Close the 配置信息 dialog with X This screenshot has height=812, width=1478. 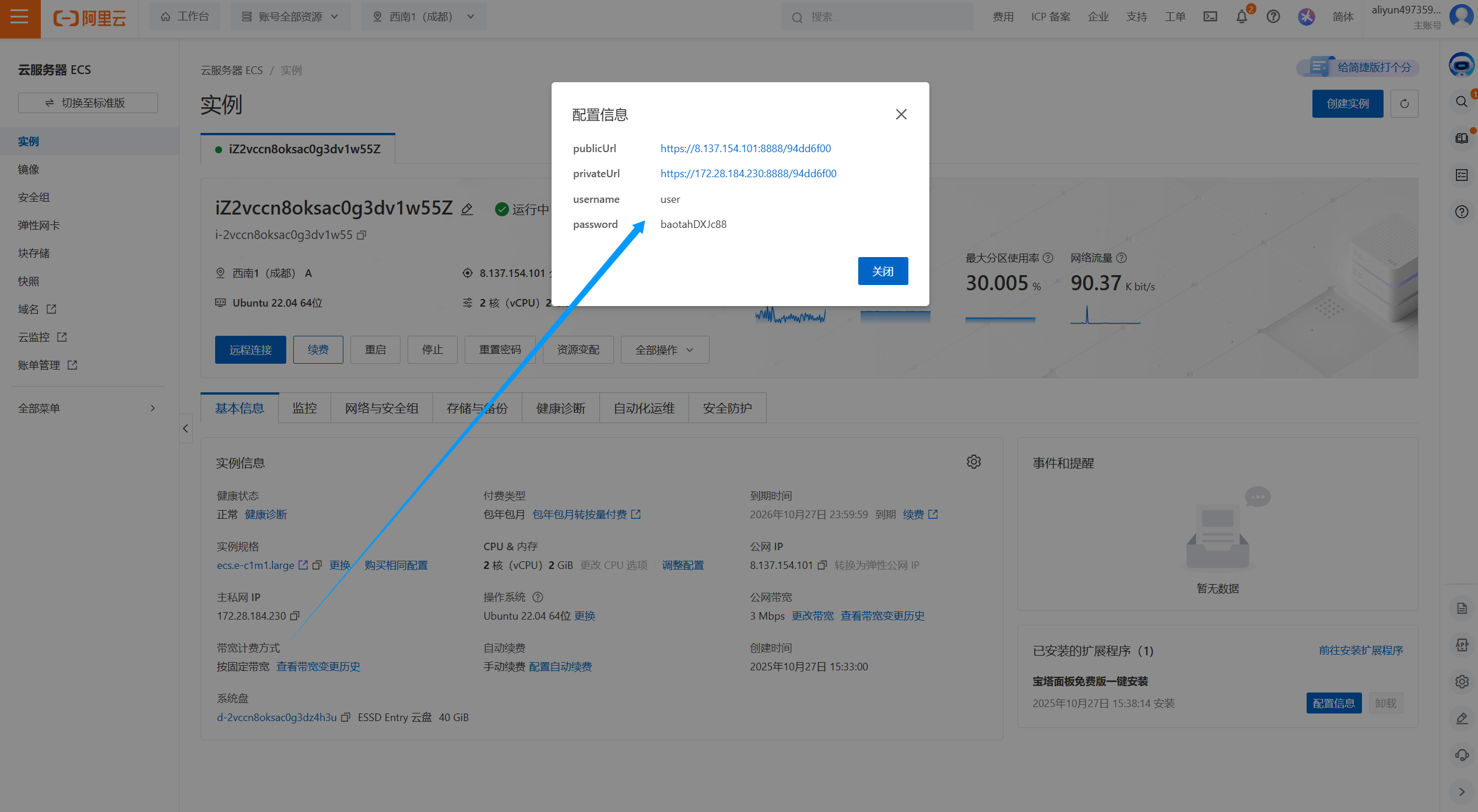tap(901, 114)
